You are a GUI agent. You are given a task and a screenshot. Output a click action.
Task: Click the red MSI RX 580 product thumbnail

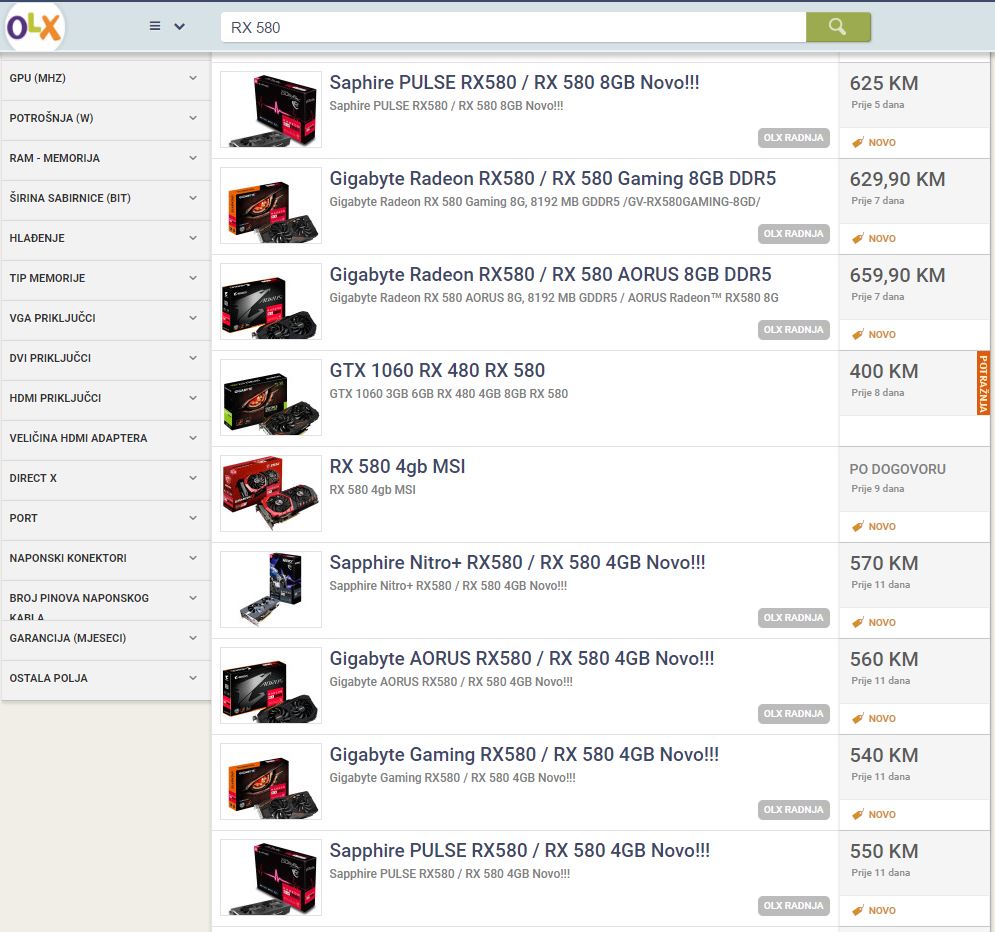coord(271,495)
